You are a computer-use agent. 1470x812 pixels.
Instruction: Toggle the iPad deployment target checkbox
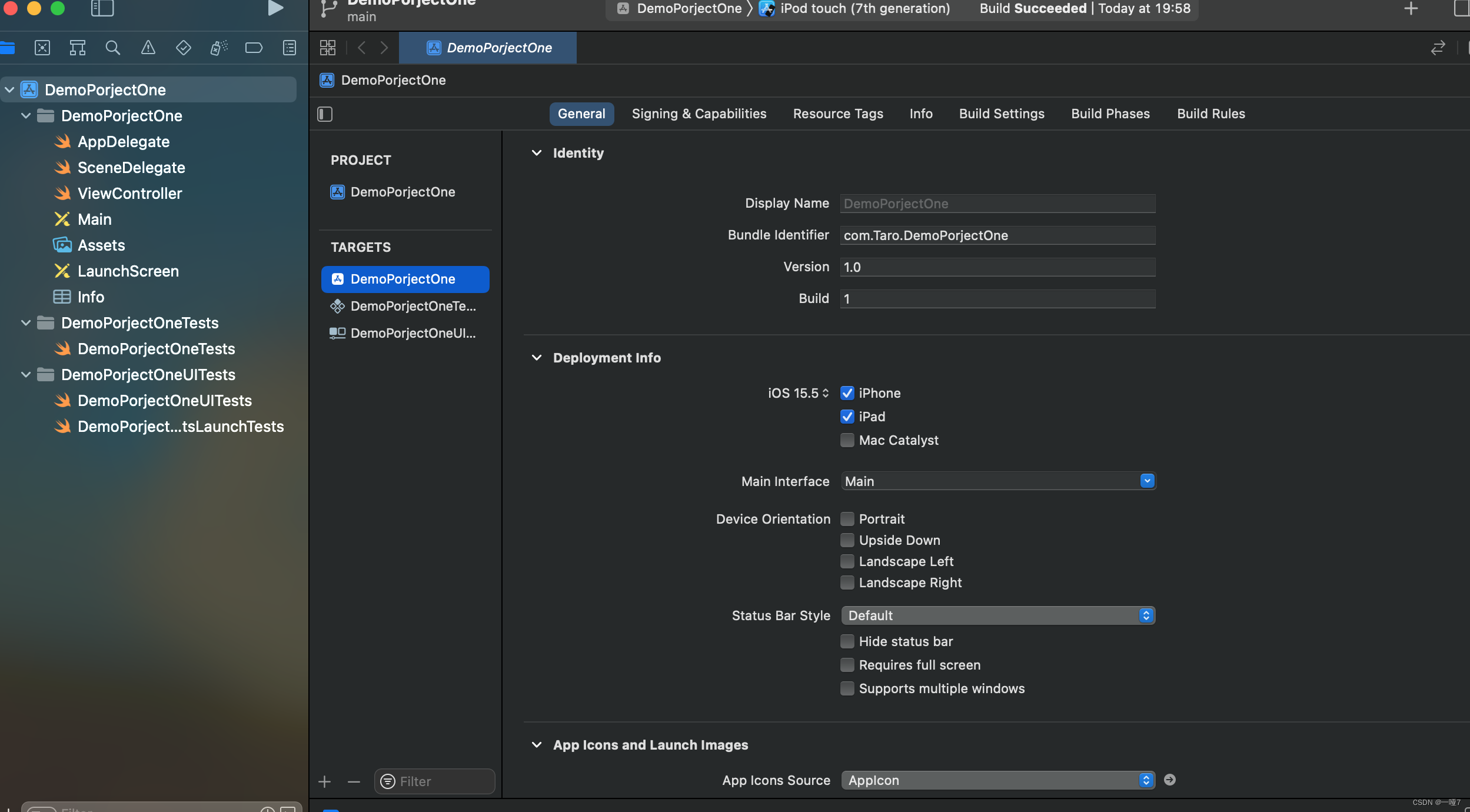tap(846, 416)
